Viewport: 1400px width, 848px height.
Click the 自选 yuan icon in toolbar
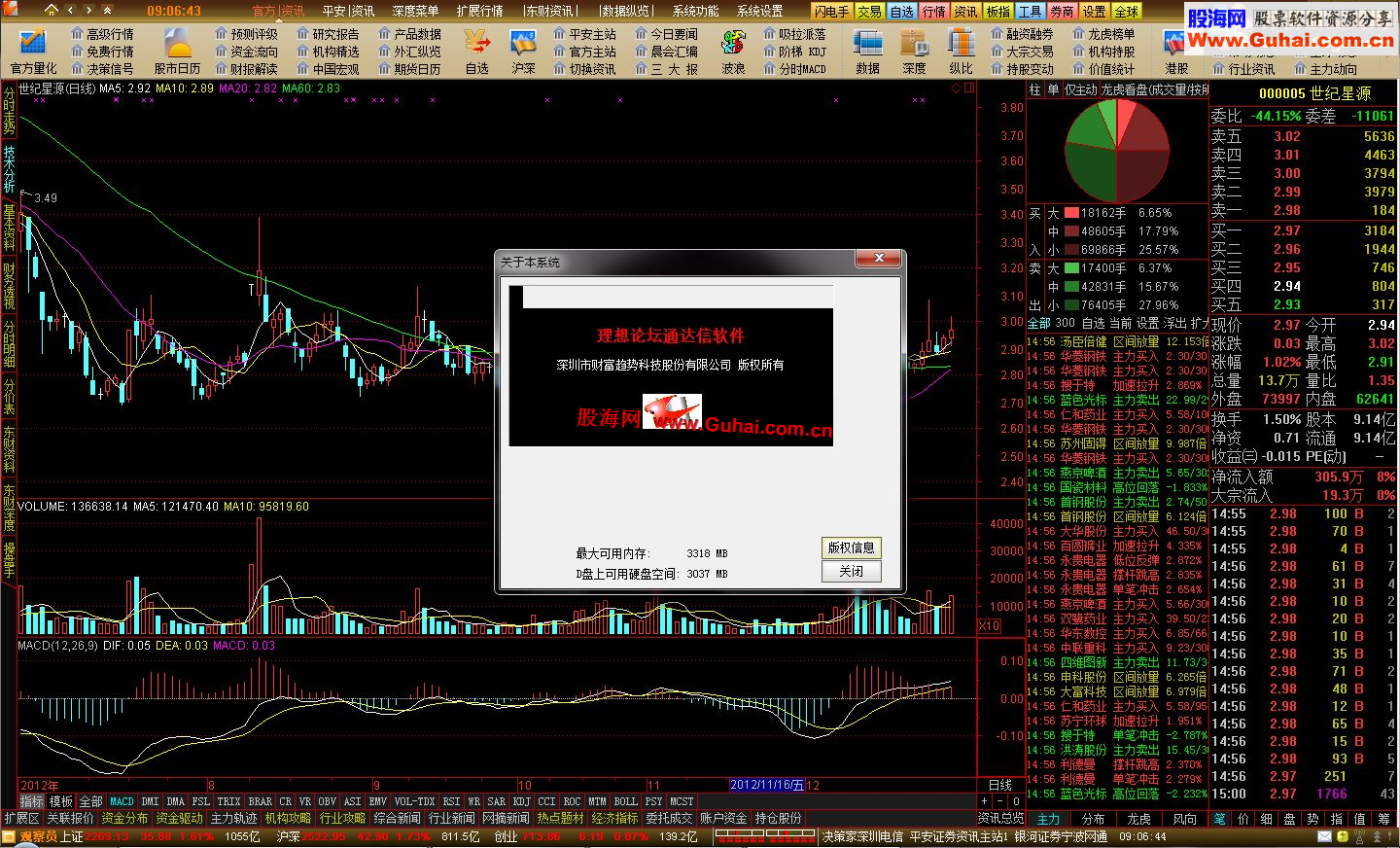pyautogui.click(x=477, y=43)
